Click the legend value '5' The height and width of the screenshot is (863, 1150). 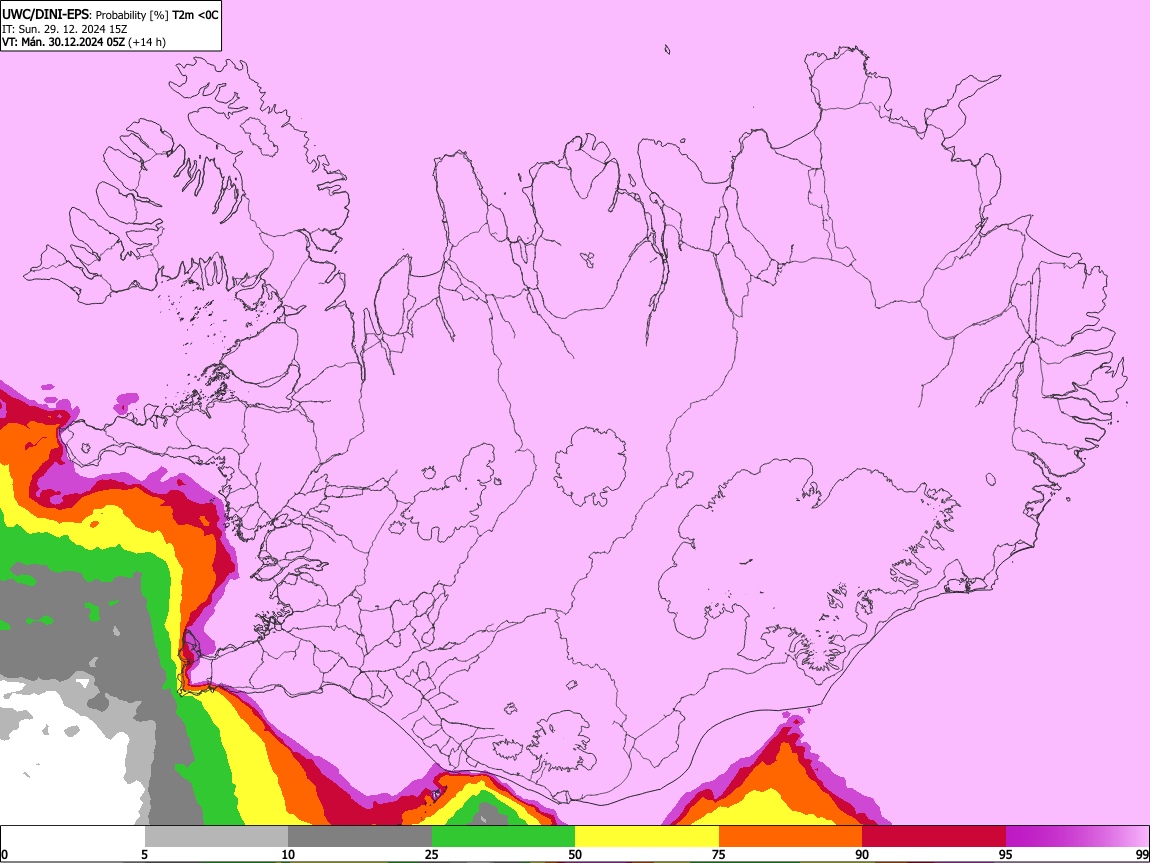pyautogui.click(x=144, y=854)
